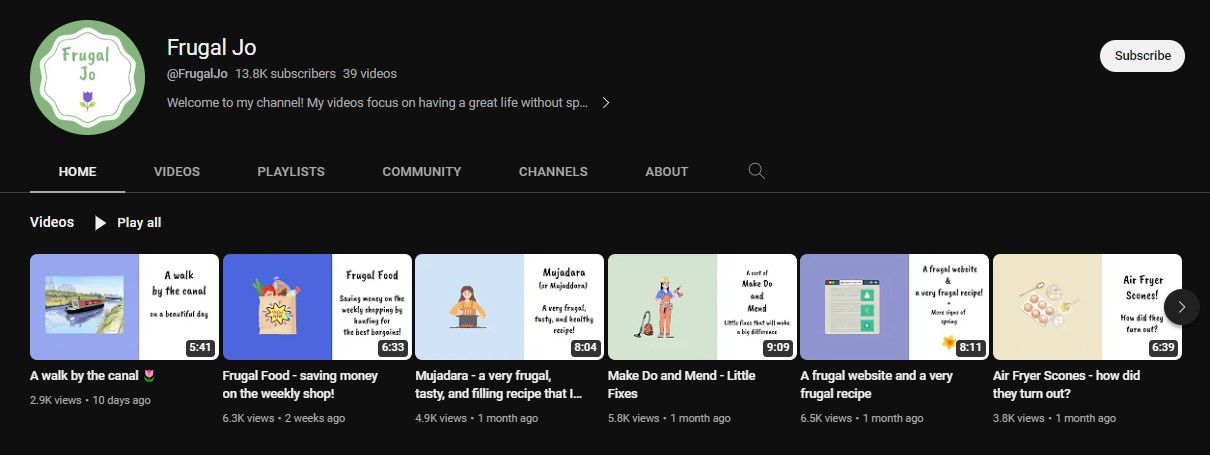Click the 'Mujadara - a very frugal' title
This screenshot has width=1210, height=455.
(499, 385)
